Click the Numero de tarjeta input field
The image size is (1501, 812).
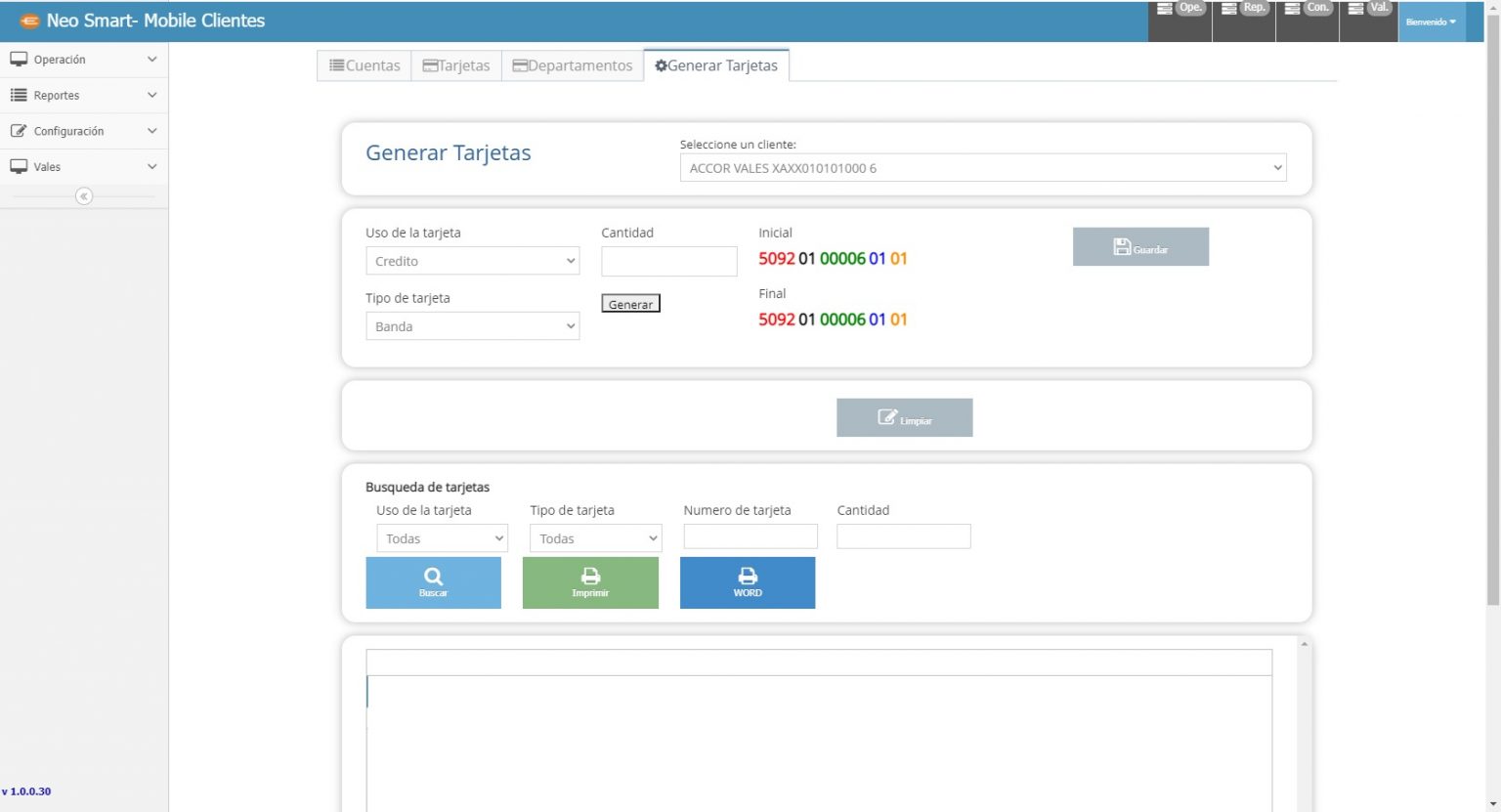point(750,535)
